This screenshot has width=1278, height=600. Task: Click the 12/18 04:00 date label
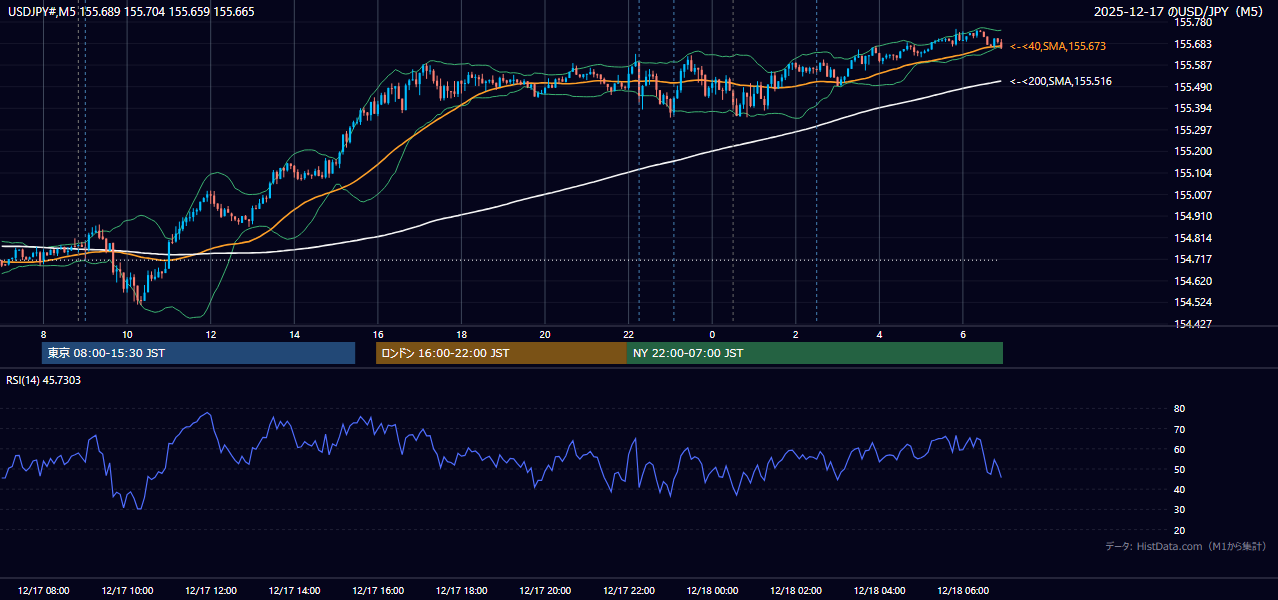pyautogui.click(x=879, y=591)
